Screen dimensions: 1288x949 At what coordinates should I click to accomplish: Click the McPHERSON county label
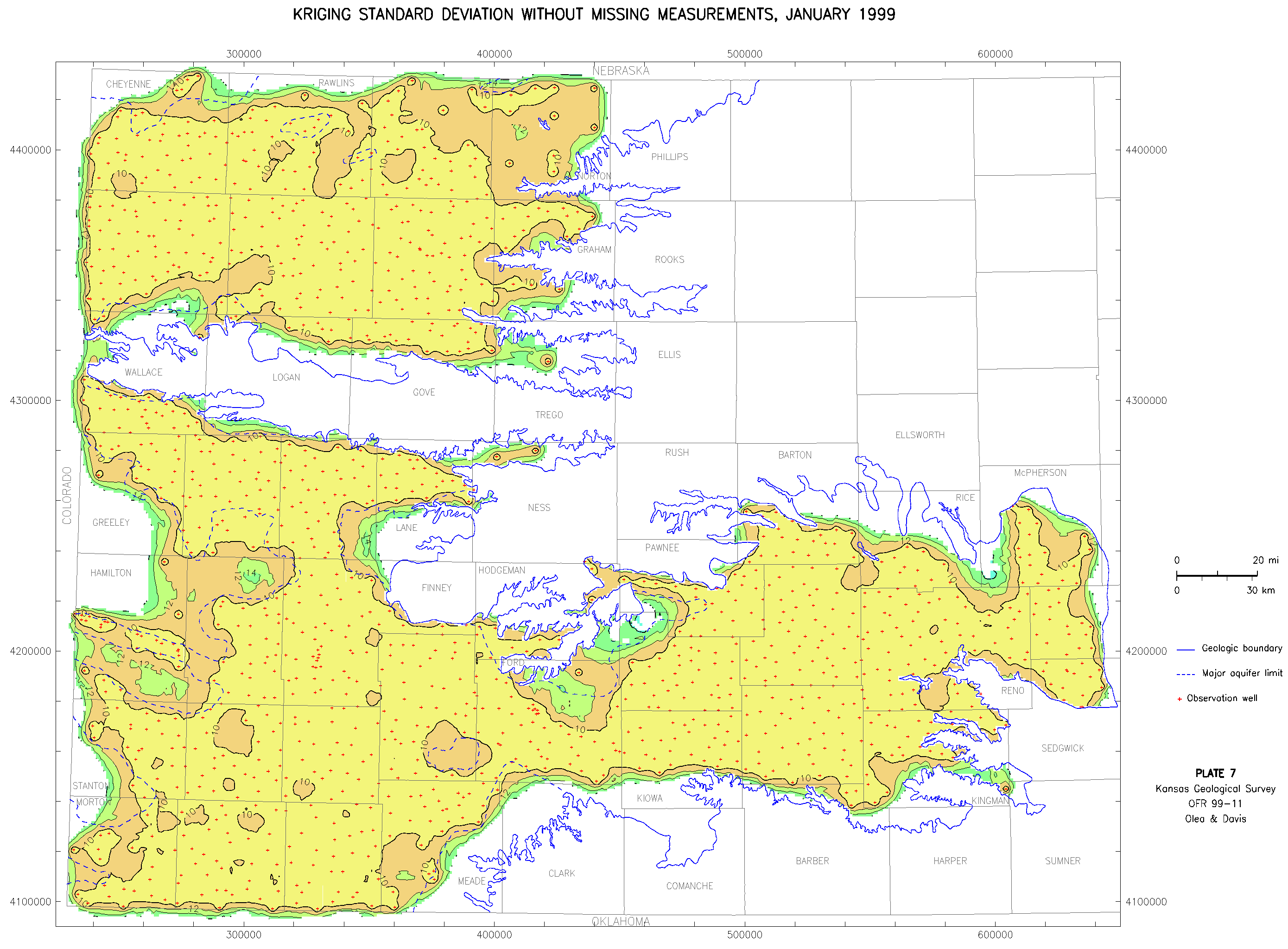1040,473
